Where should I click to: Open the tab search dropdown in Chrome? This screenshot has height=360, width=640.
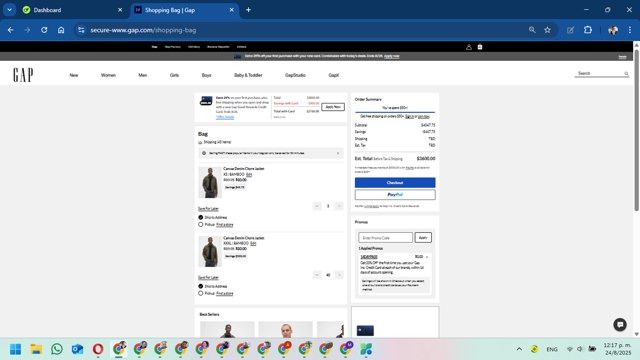point(9,10)
